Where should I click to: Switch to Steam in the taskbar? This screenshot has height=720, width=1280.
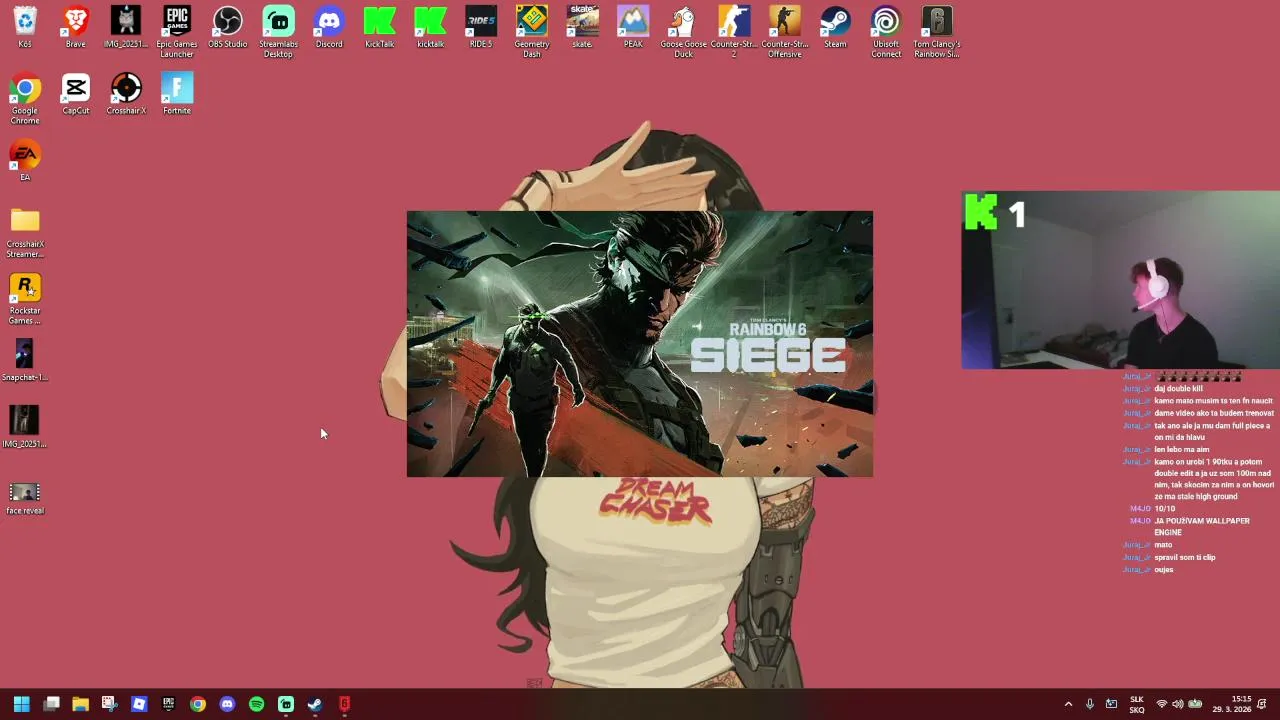click(315, 704)
